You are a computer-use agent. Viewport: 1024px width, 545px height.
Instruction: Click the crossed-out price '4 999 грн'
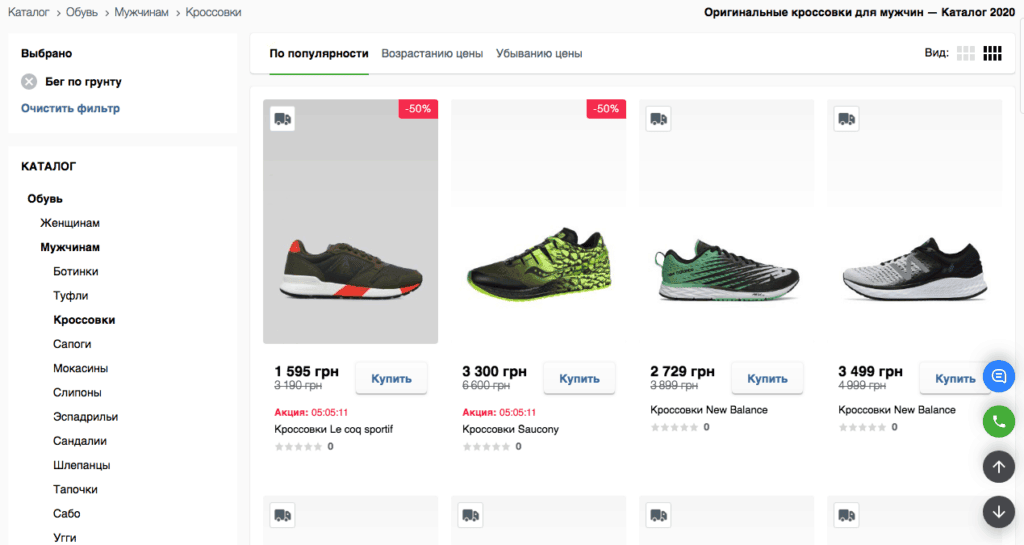coord(862,386)
